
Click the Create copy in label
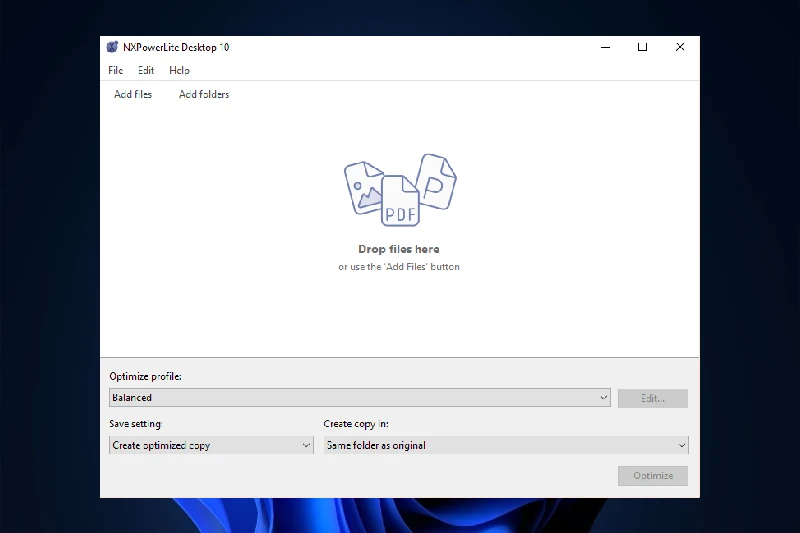click(x=356, y=424)
